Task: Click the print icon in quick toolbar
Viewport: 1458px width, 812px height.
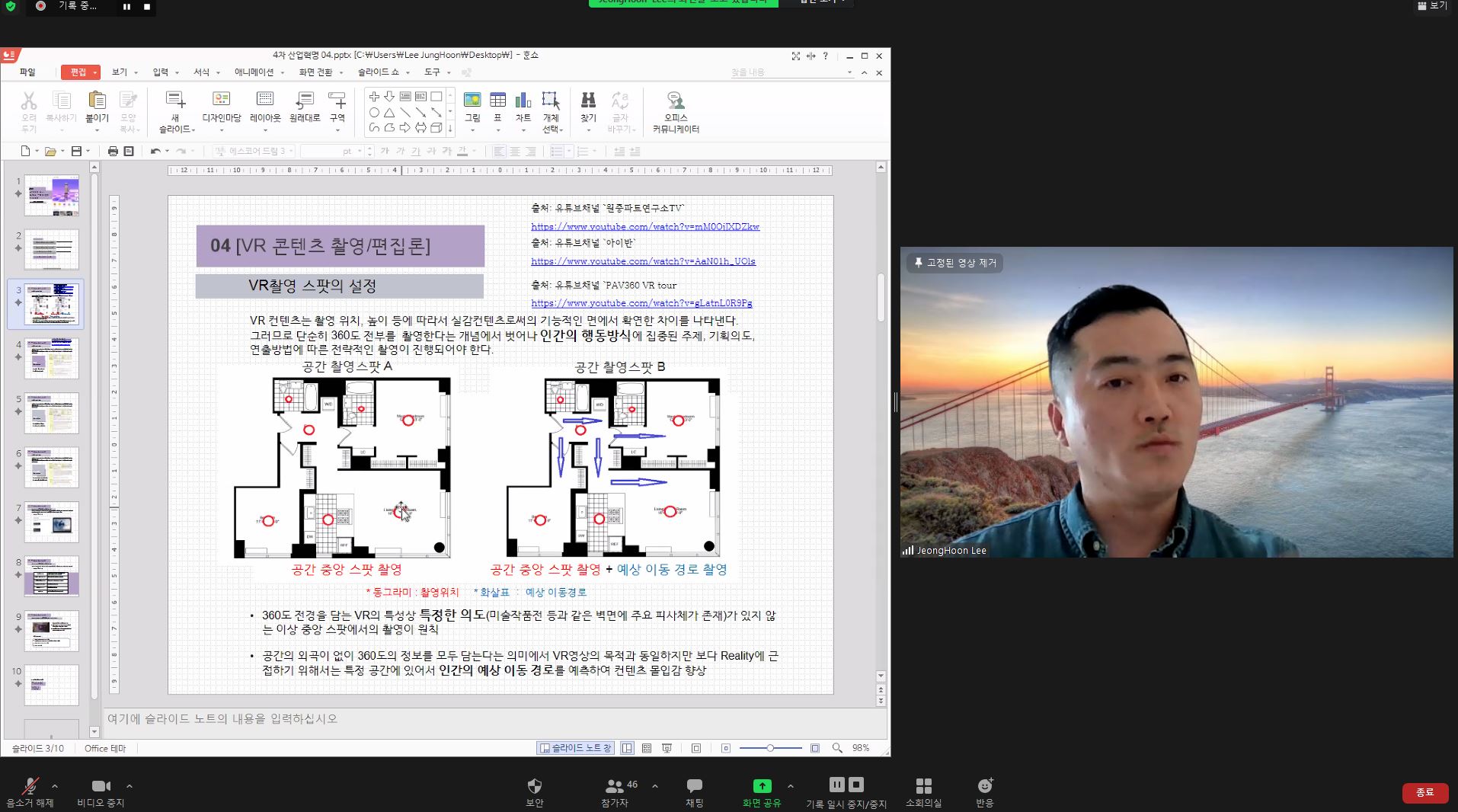Action: (x=113, y=152)
